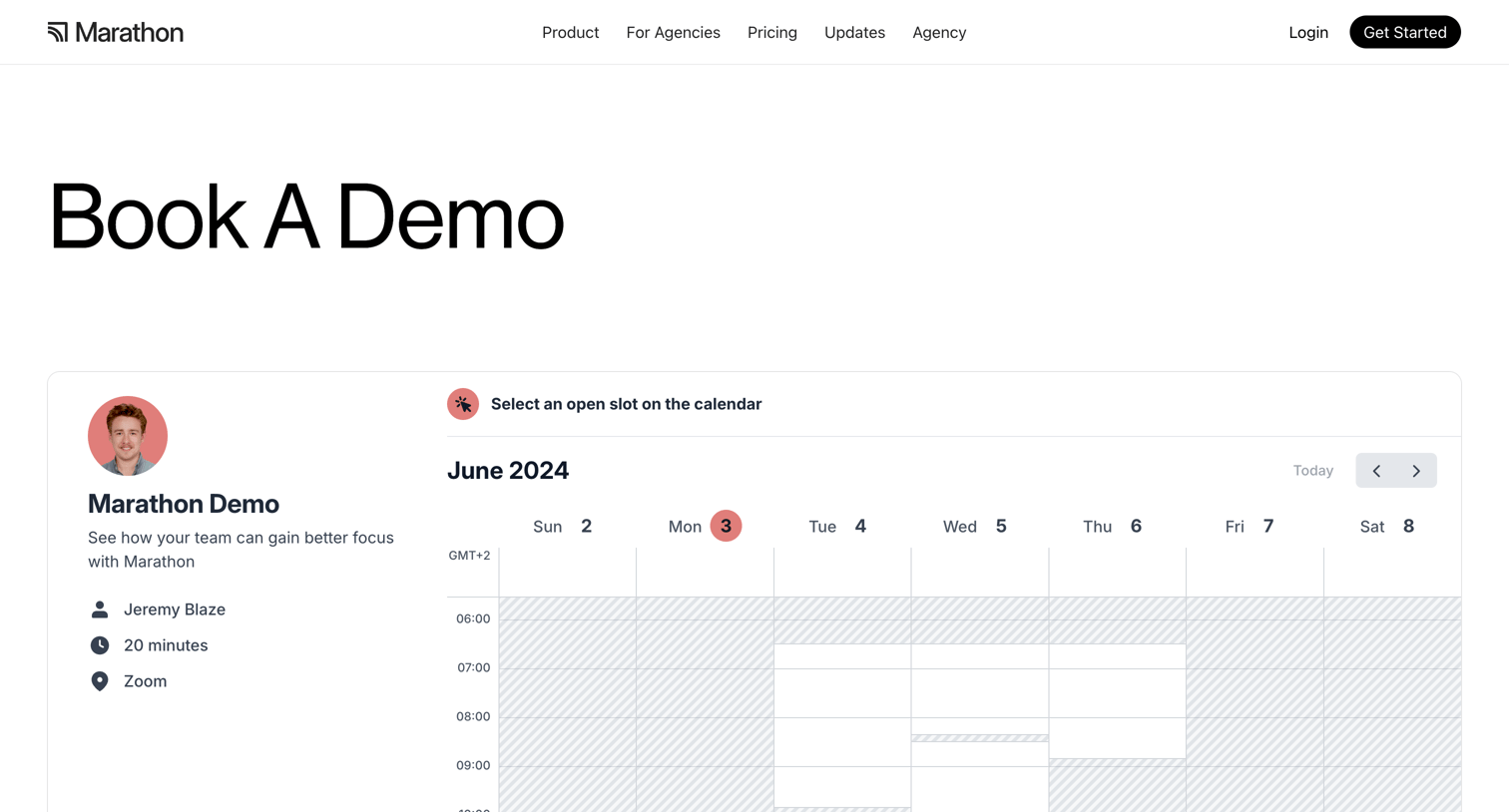Click Jeremy Blaze's avatar photo
This screenshot has width=1509, height=812.
click(128, 436)
